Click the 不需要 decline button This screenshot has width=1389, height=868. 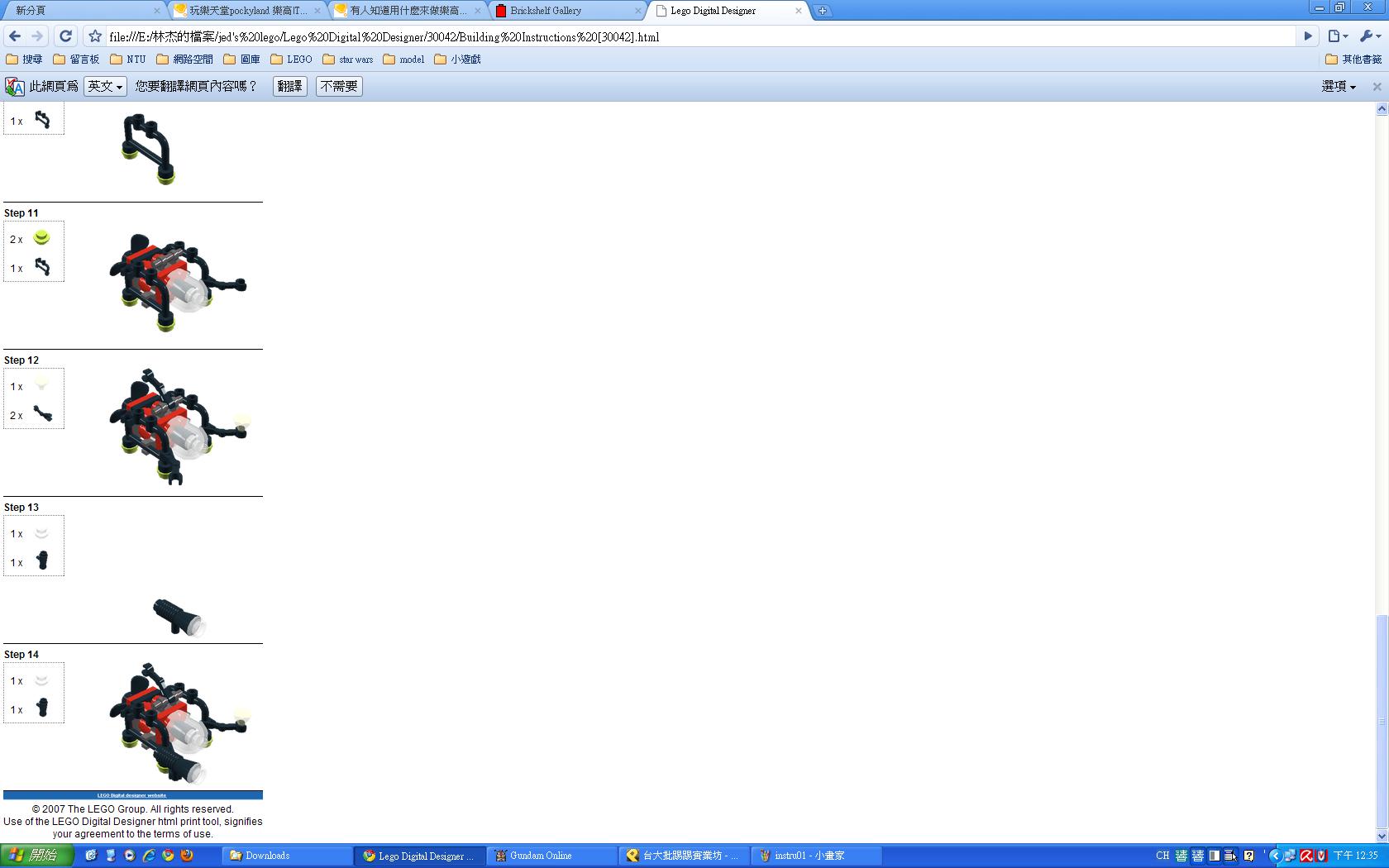point(339,86)
